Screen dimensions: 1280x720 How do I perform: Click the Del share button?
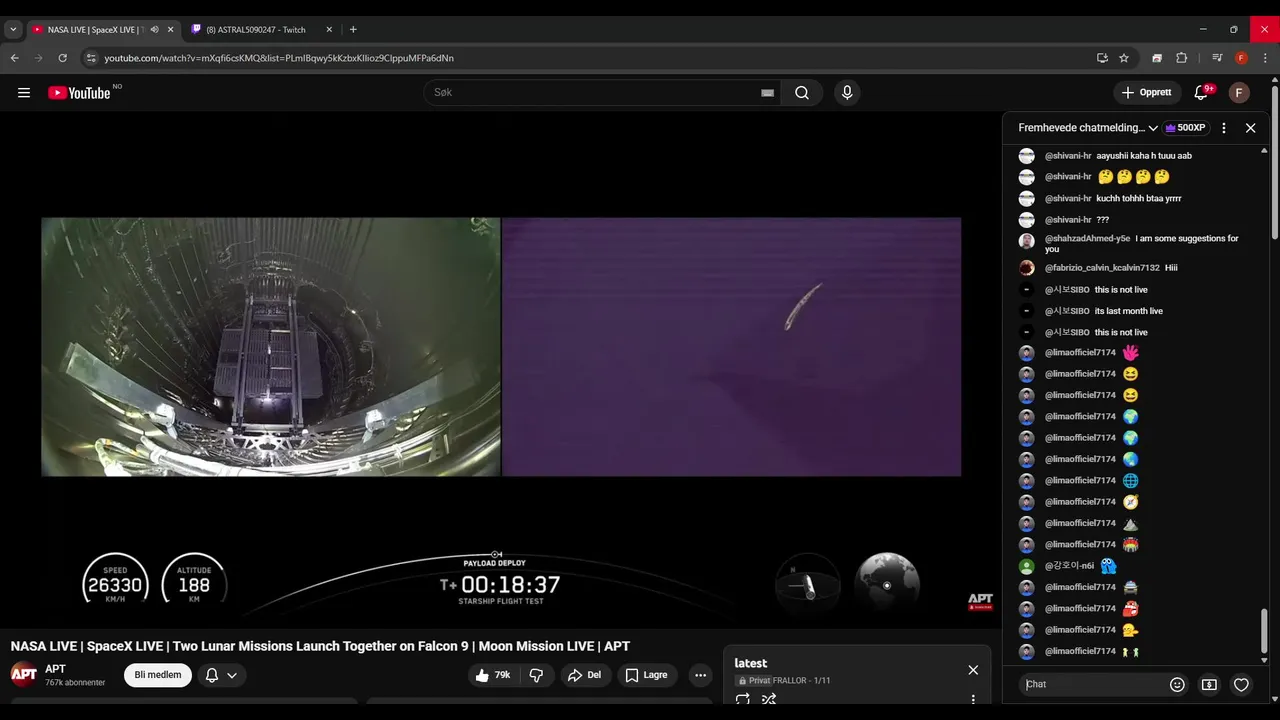tap(584, 675)
